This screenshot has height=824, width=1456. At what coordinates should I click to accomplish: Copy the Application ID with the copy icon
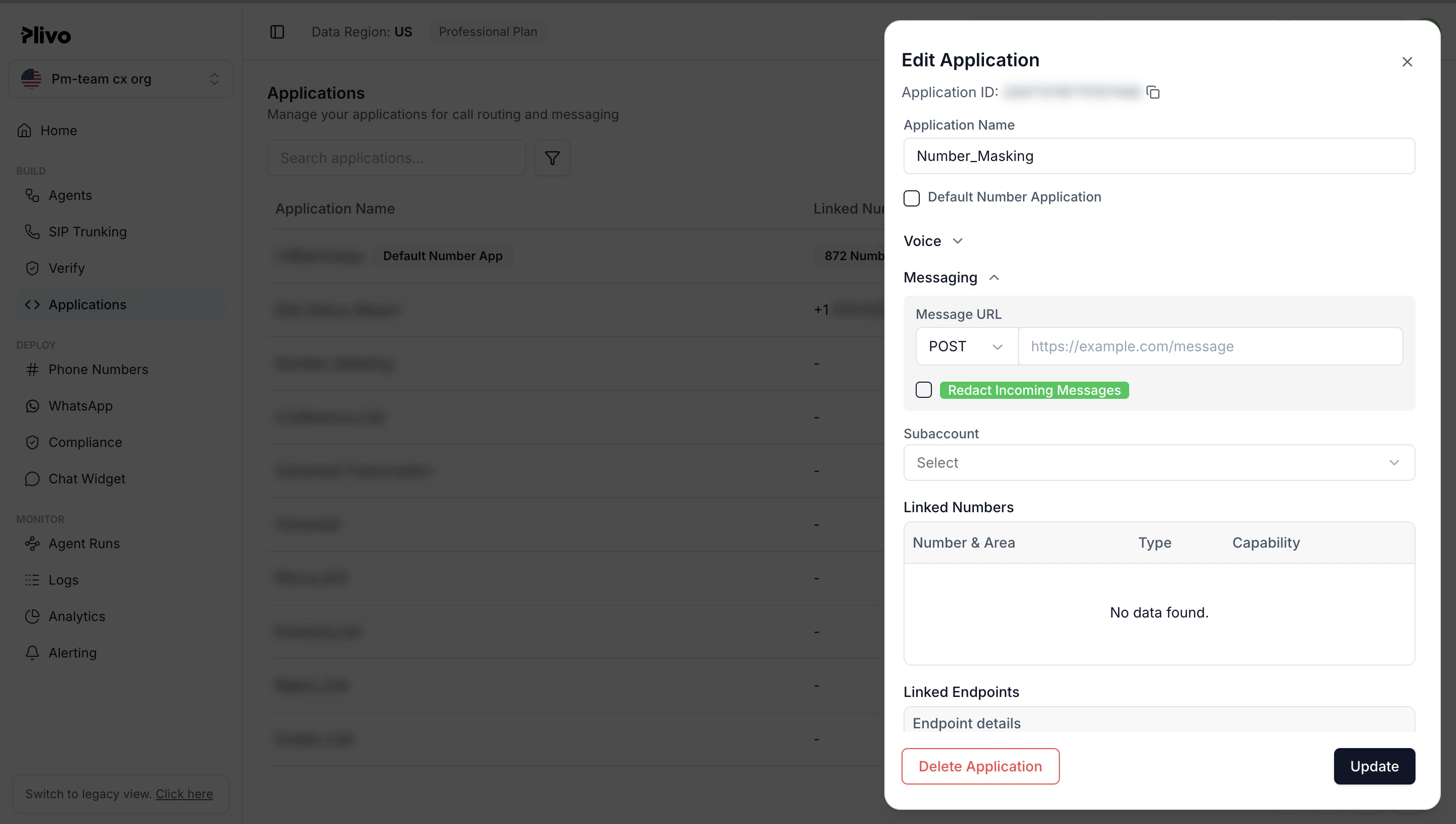click(x=1153, y=92)
